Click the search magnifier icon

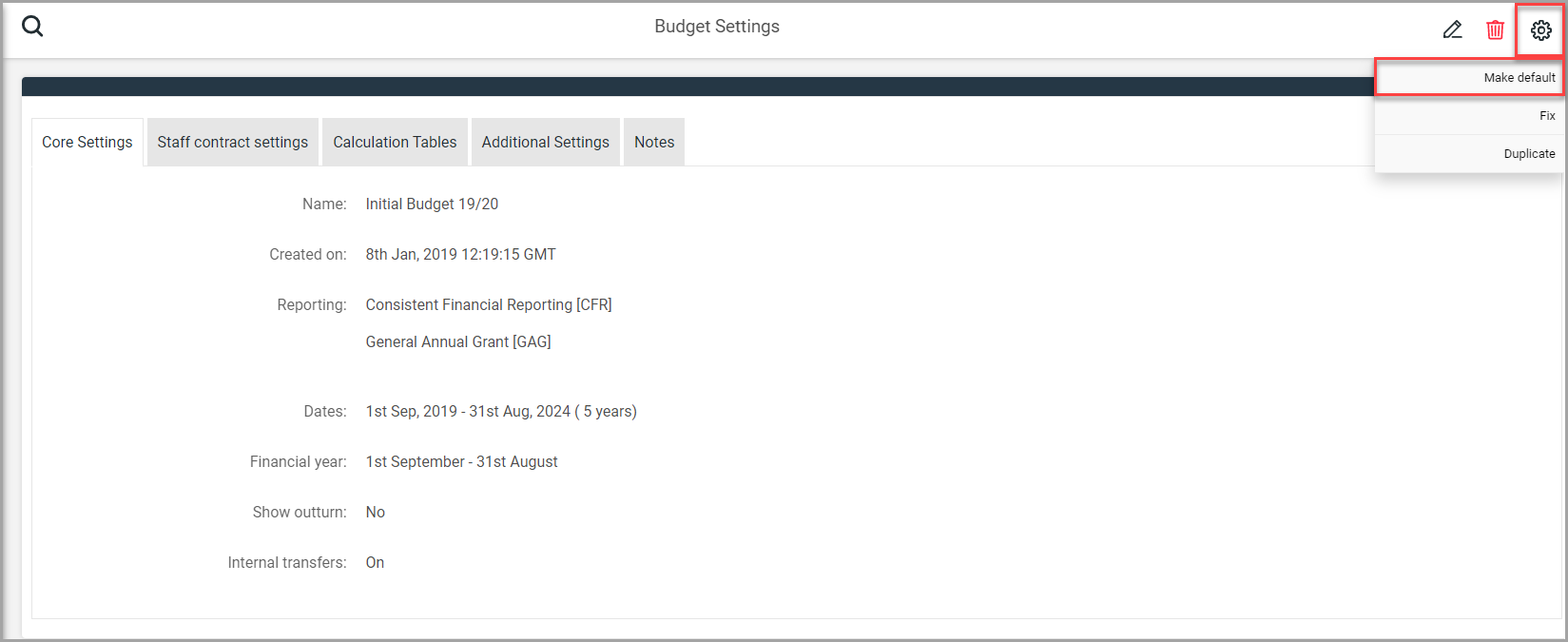32,27
